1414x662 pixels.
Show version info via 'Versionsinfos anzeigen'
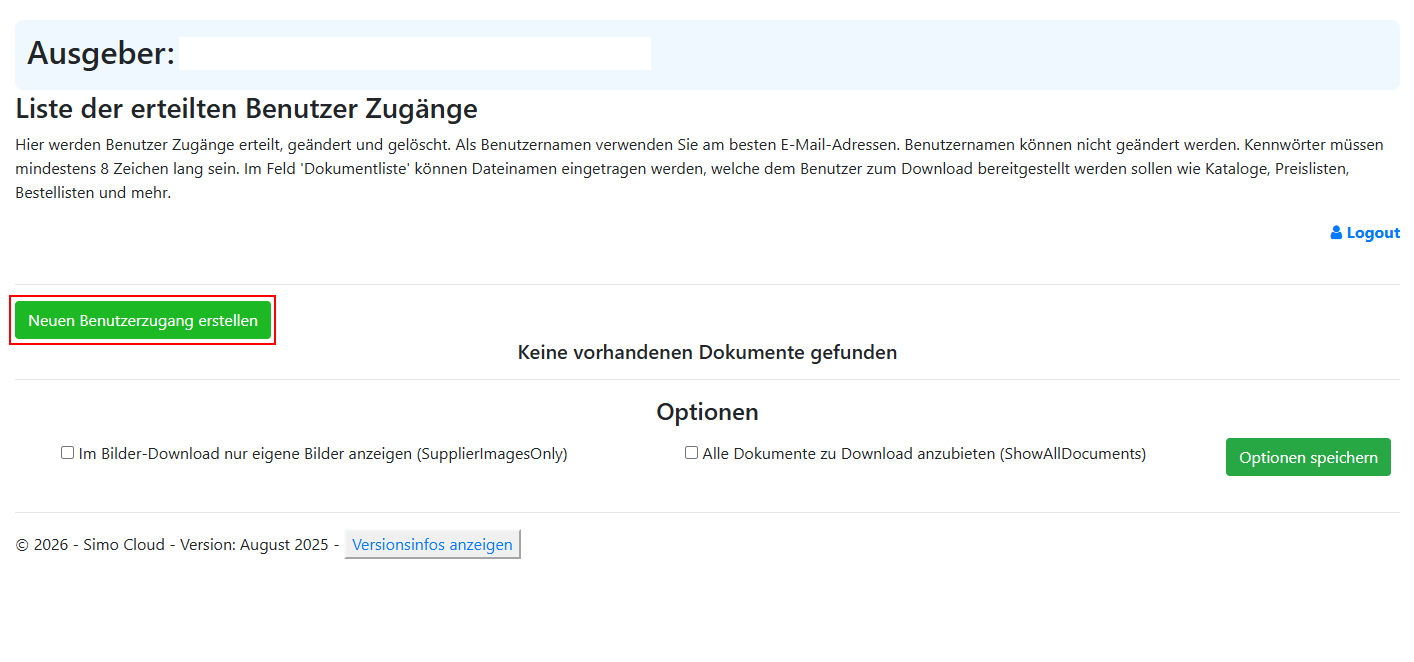[x=432, y=544]
